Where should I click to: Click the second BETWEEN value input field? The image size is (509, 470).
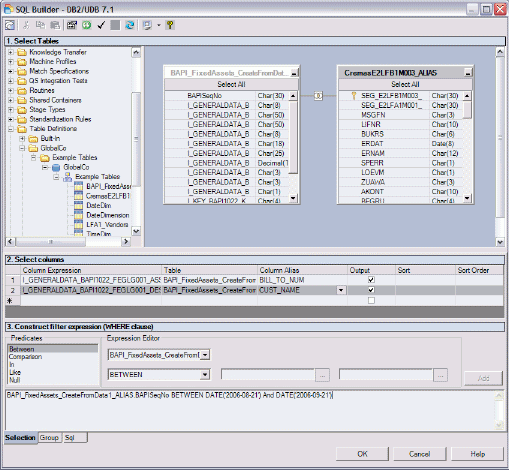386,374
